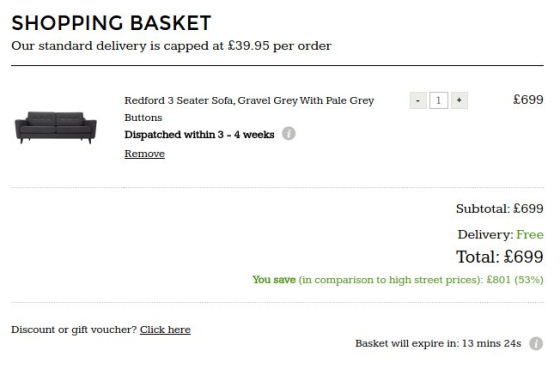Open Redford 3 Seater Sofa product title

tap(249, 109)
